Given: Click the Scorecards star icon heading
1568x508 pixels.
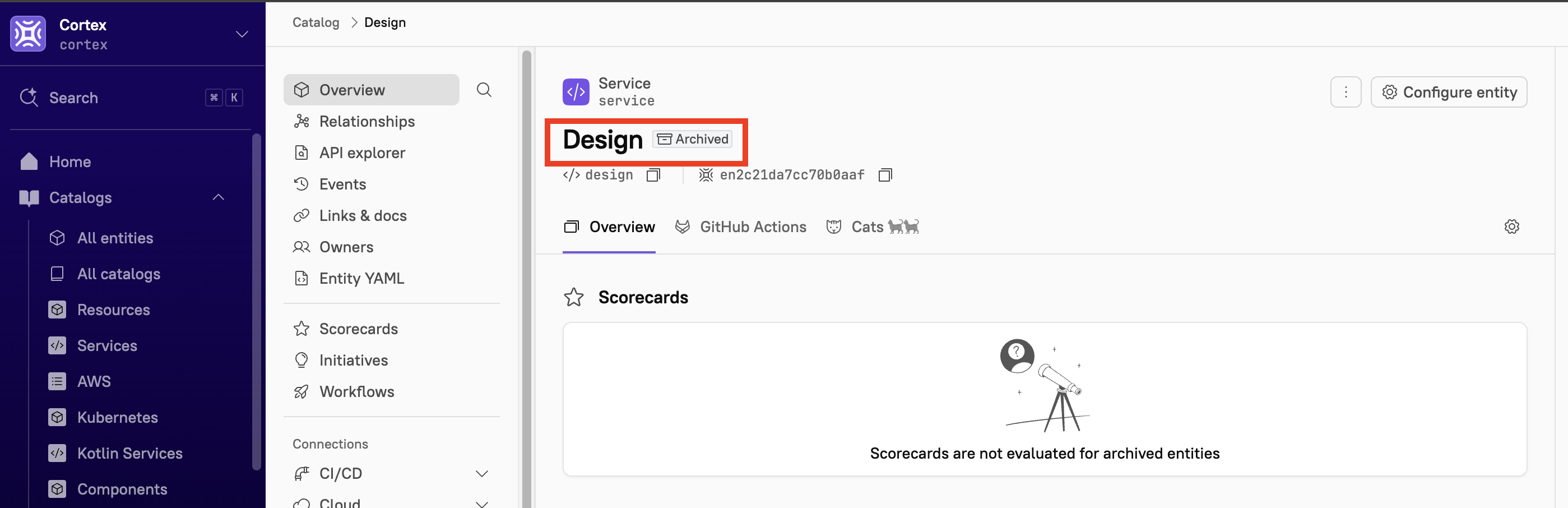Looking at the screenshot, I should [573, 297].
